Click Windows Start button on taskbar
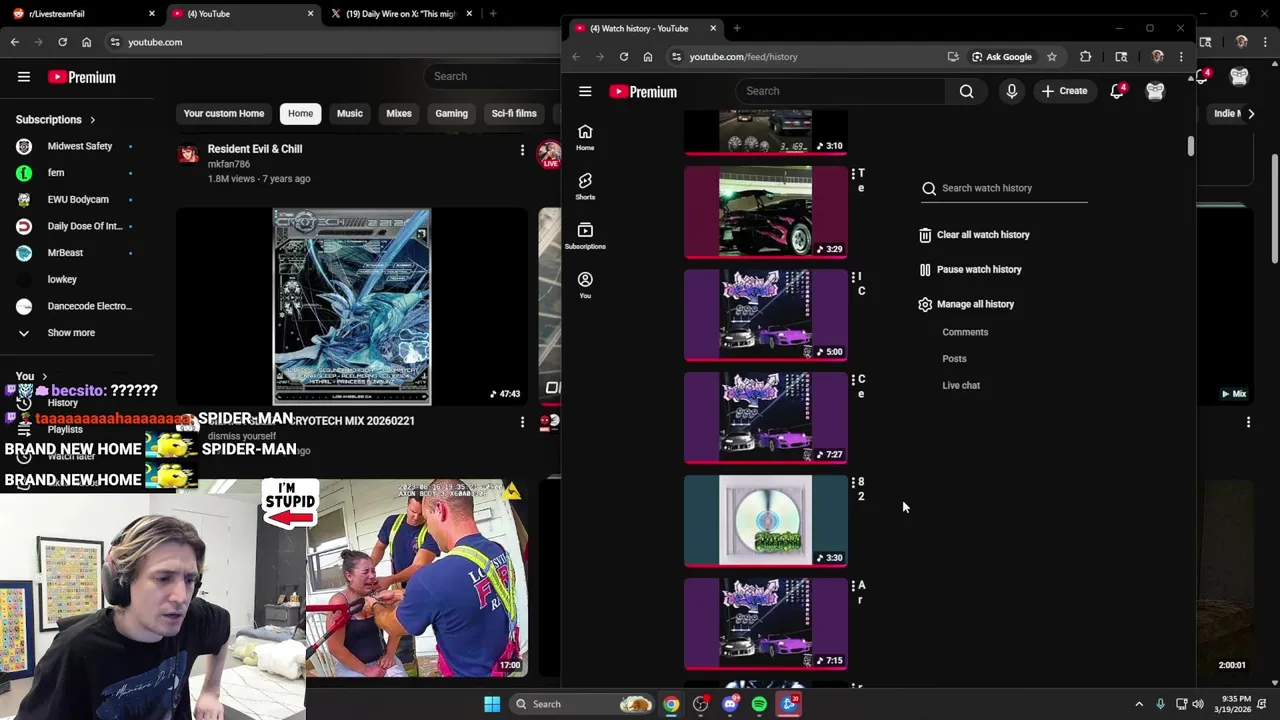1280x720 pixels. (x=492, y=704)
